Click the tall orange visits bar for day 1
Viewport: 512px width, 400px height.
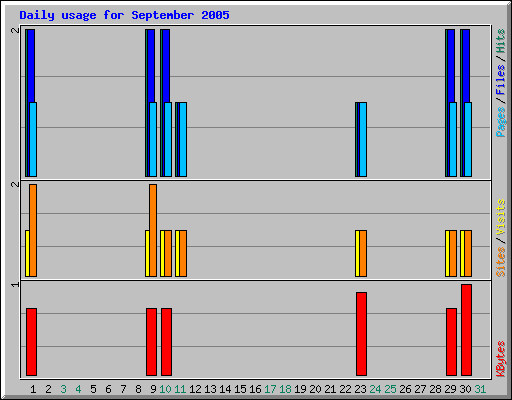pos(33,230)
